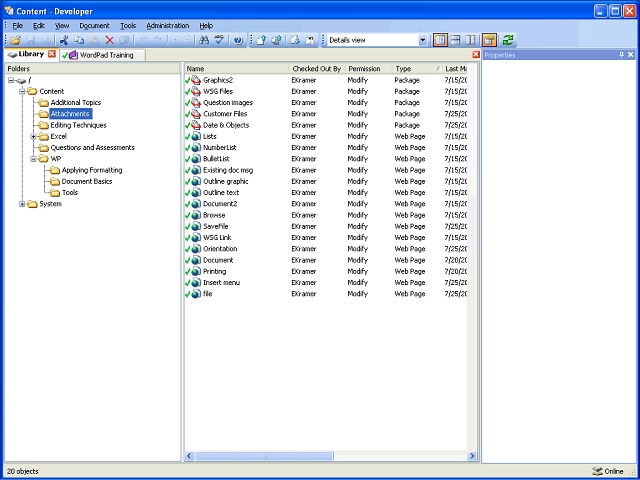Expand the Excel folder
Viewport: 640px width, 480px height.
(33, 136)
